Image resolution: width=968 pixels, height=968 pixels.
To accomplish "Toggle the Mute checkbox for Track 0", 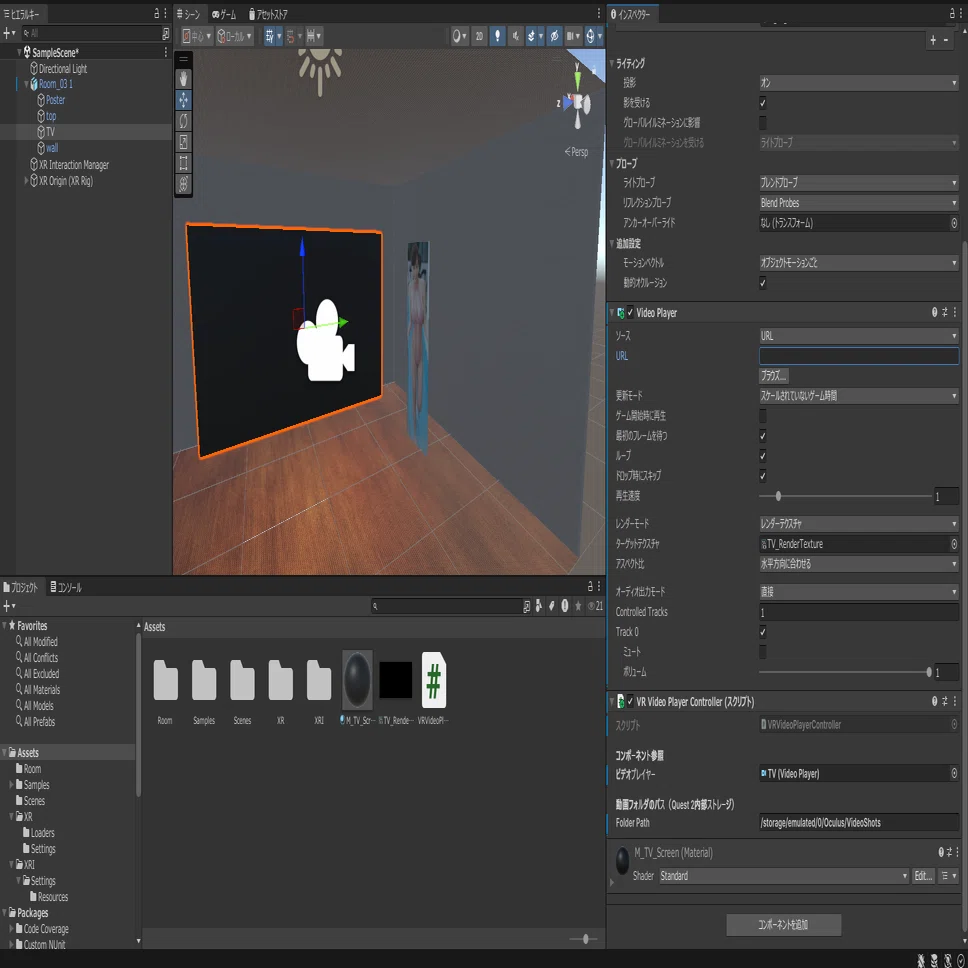I will (x=763, y=652).
